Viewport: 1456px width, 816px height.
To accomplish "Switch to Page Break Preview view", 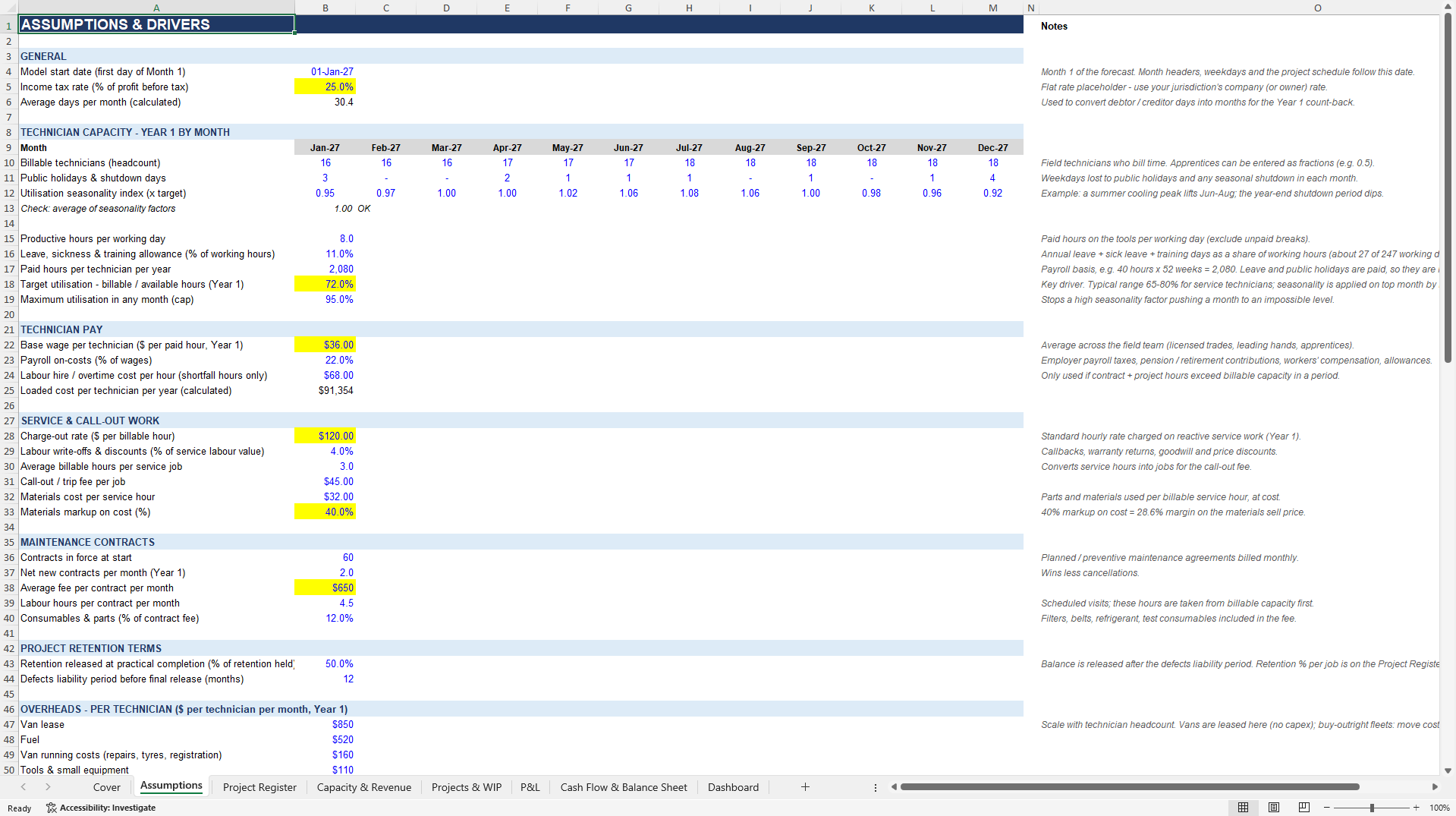I will tap(1304, 808).
